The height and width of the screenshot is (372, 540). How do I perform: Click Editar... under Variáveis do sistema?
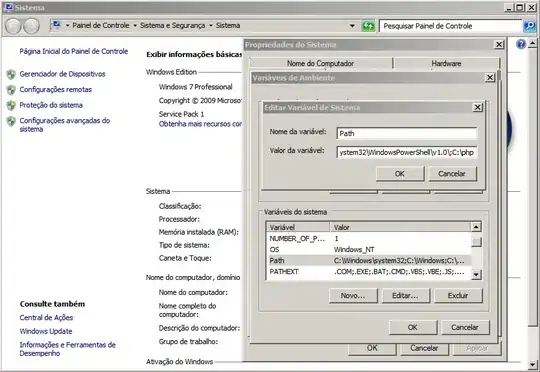click(405, 296)
